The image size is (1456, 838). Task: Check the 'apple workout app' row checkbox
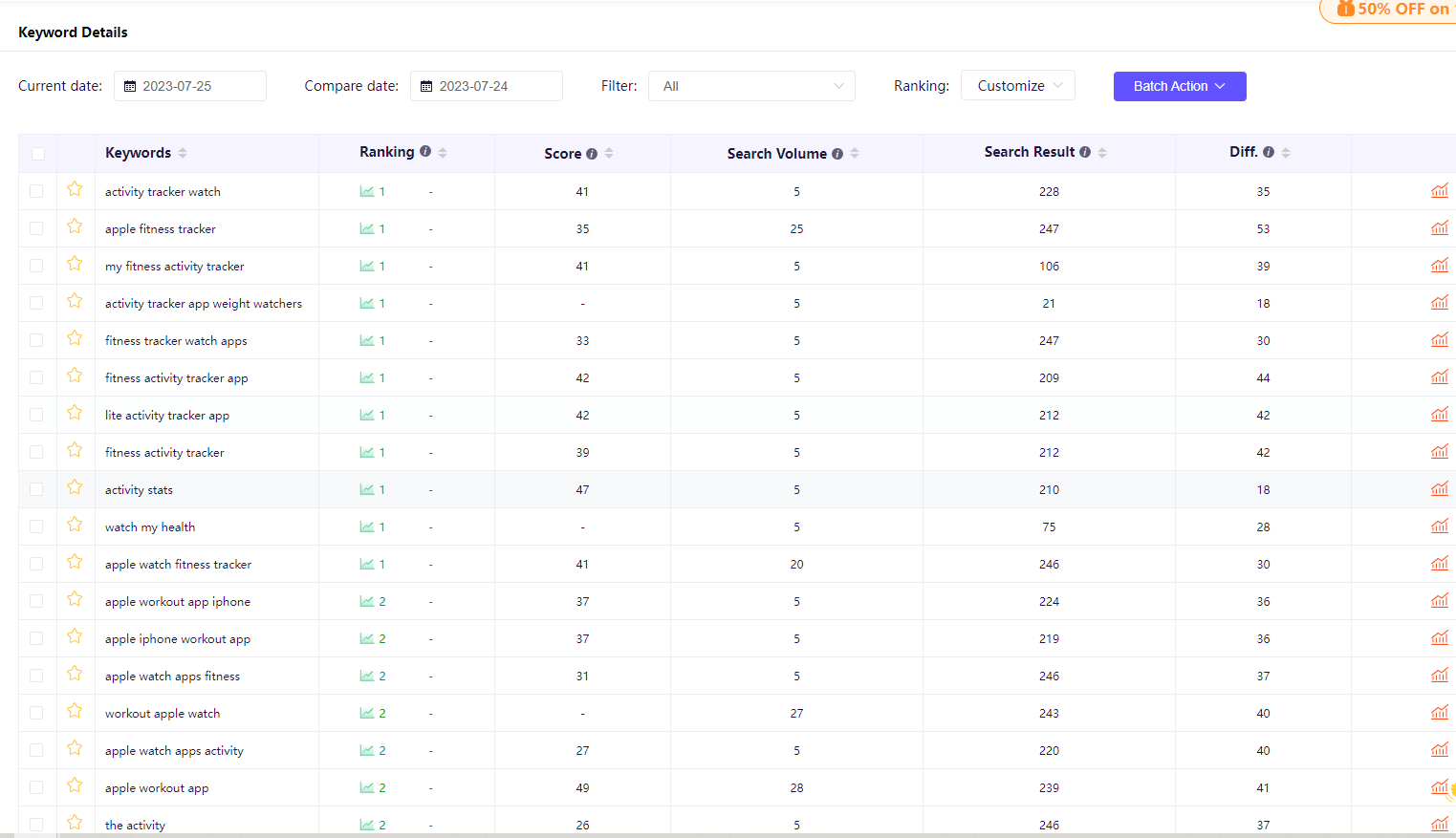[36, 787]
